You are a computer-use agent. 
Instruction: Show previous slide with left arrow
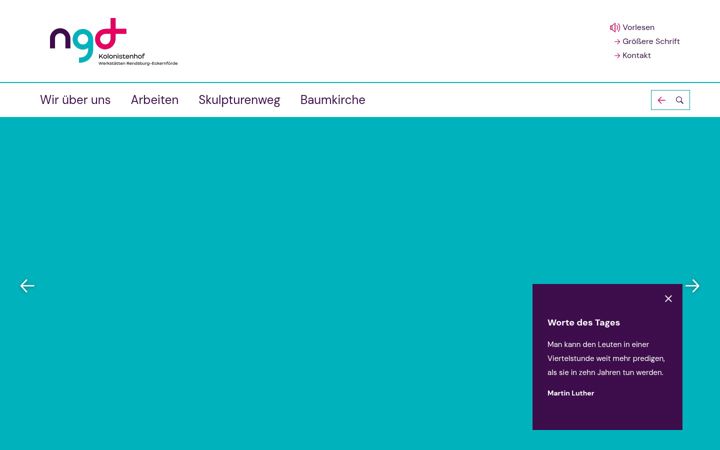point(27,286)
